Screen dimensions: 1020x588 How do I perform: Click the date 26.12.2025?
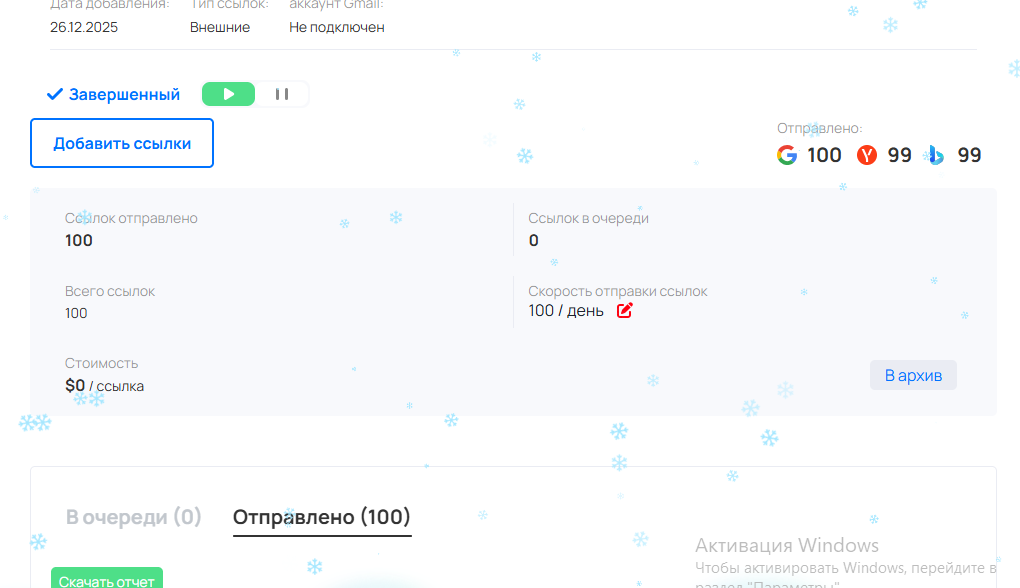coord(84,27)
